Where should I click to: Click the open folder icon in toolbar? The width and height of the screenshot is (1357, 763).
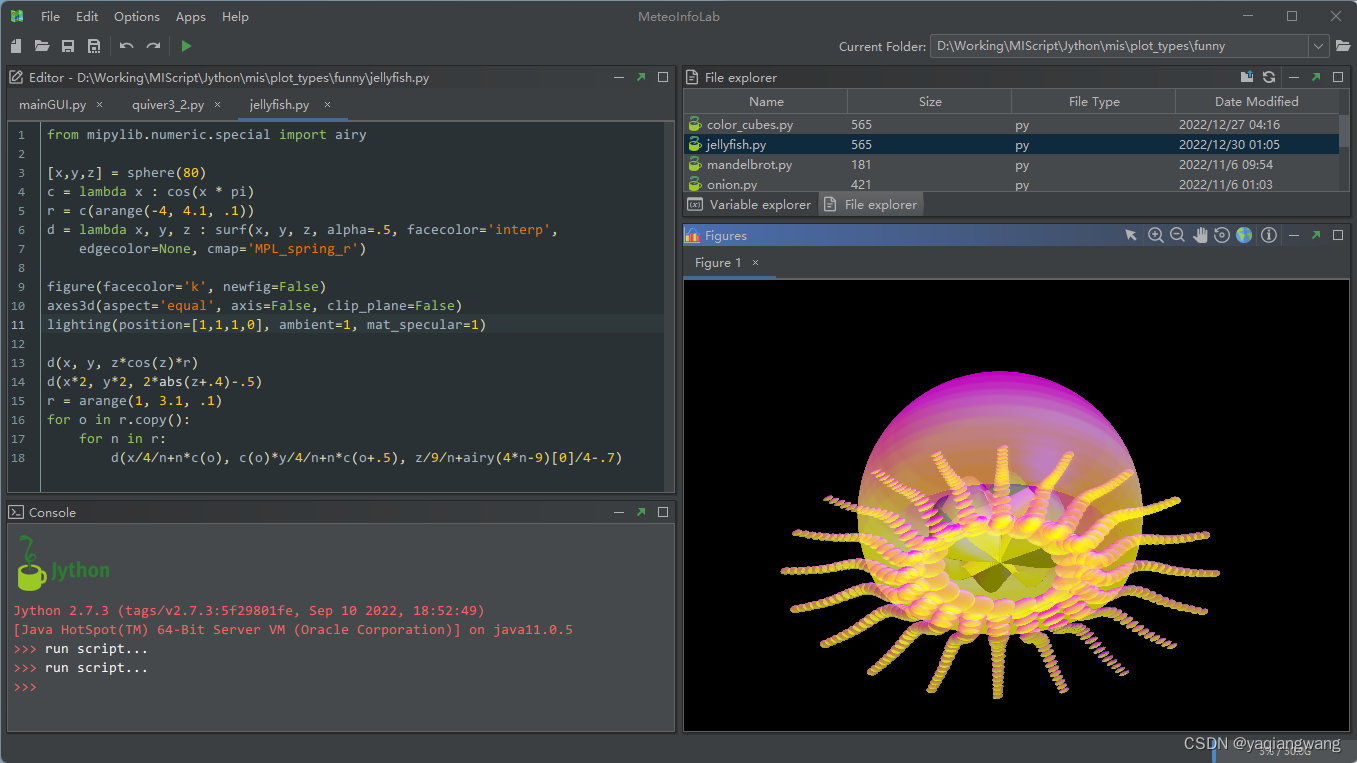42,46
